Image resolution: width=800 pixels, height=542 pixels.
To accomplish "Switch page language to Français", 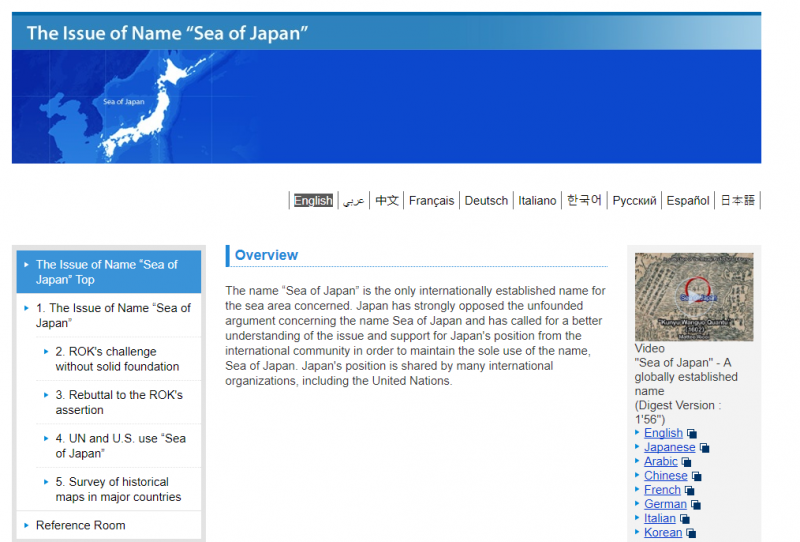I will 431,201.
